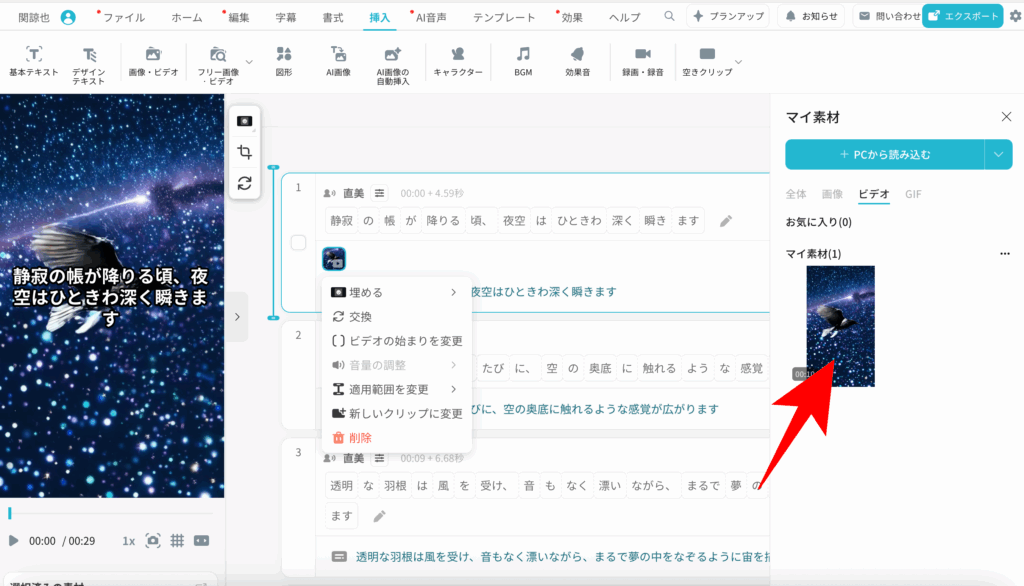1024x586 pixels.
Task: Expand the フリー画像・ビデオ dropdown arrow
Action: 249,62
